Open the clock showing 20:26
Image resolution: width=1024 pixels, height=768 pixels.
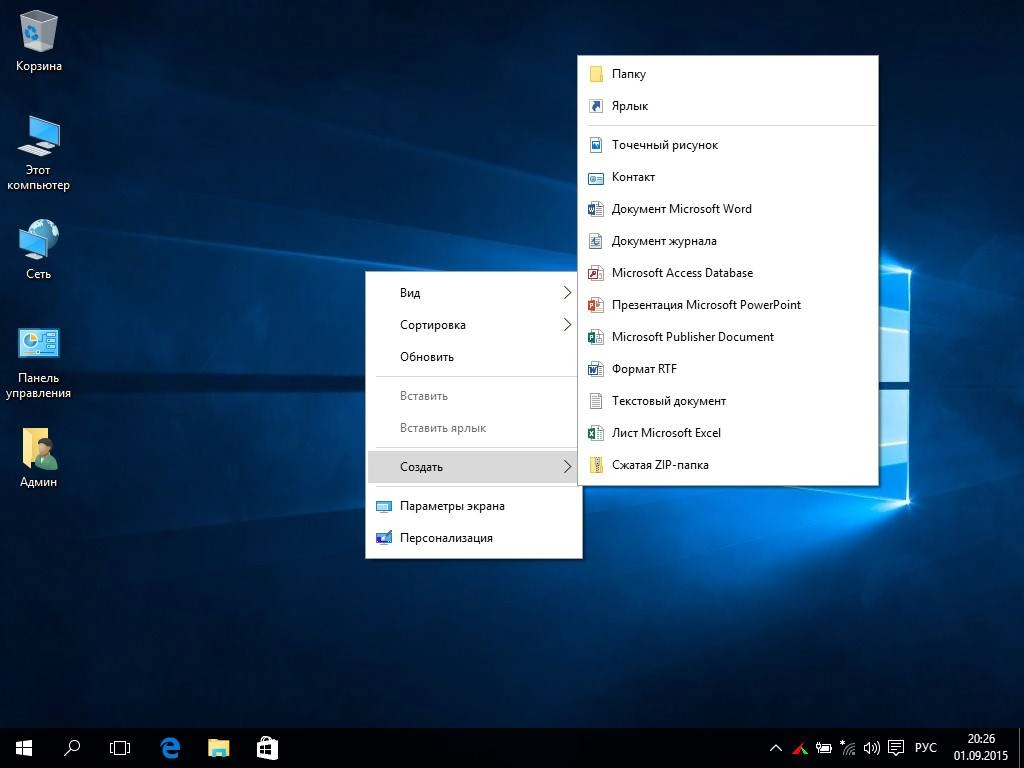[980, 748]
